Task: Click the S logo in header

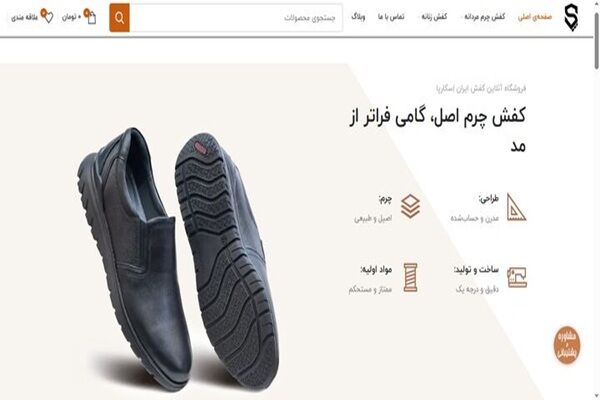Action: [571, 17]
